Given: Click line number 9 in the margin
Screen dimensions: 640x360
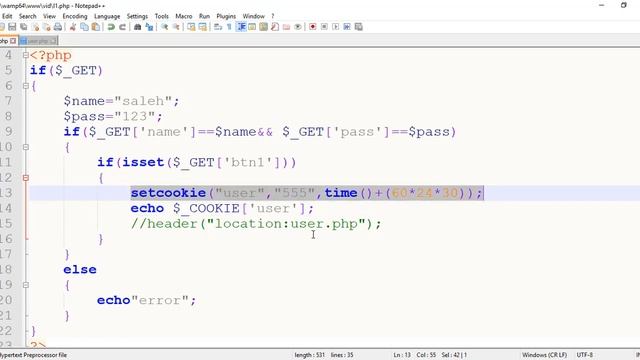Looking at the screenshot, I should (8, 131).
